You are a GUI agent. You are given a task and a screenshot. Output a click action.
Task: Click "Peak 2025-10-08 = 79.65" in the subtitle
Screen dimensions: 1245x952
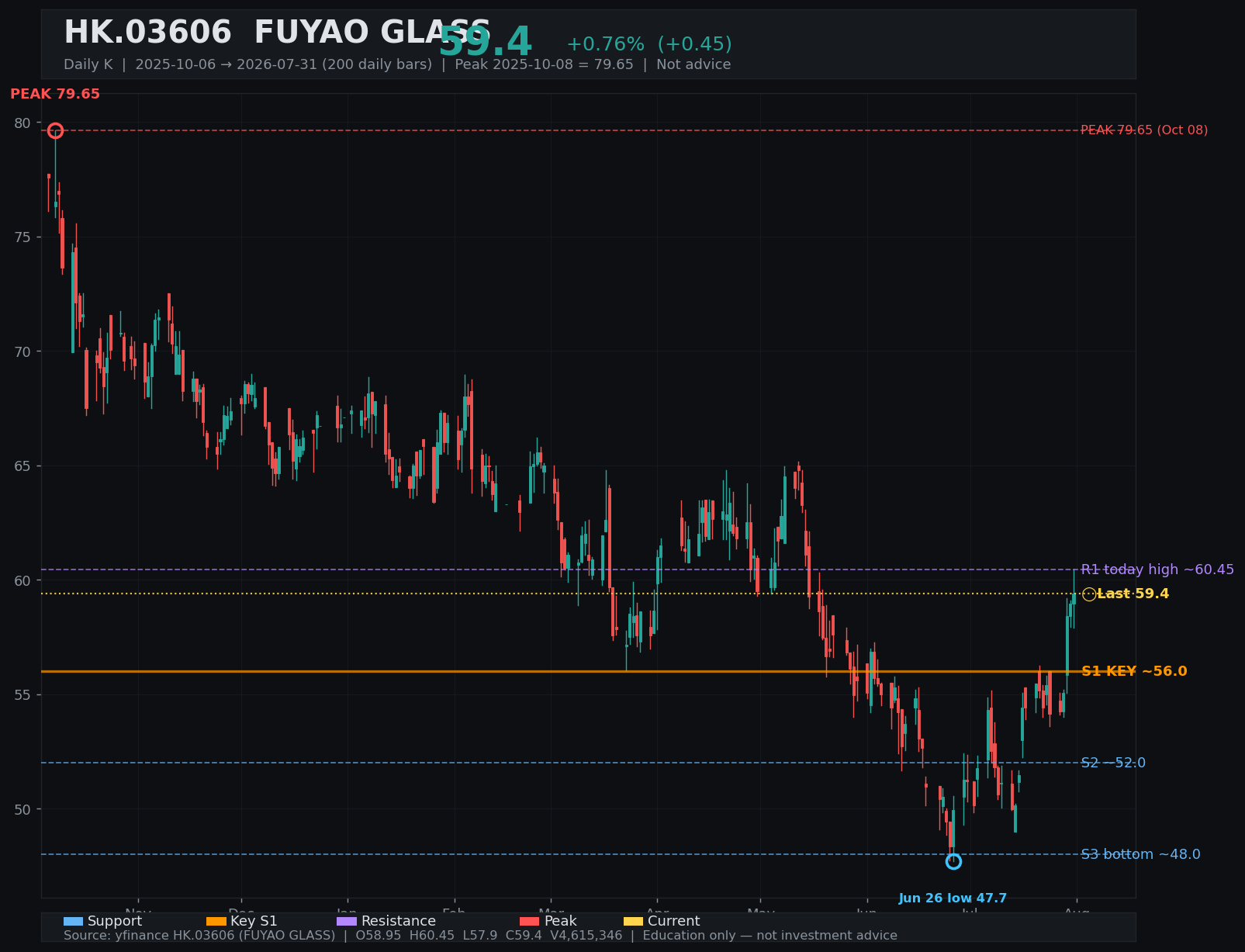(x=544, y=64)
